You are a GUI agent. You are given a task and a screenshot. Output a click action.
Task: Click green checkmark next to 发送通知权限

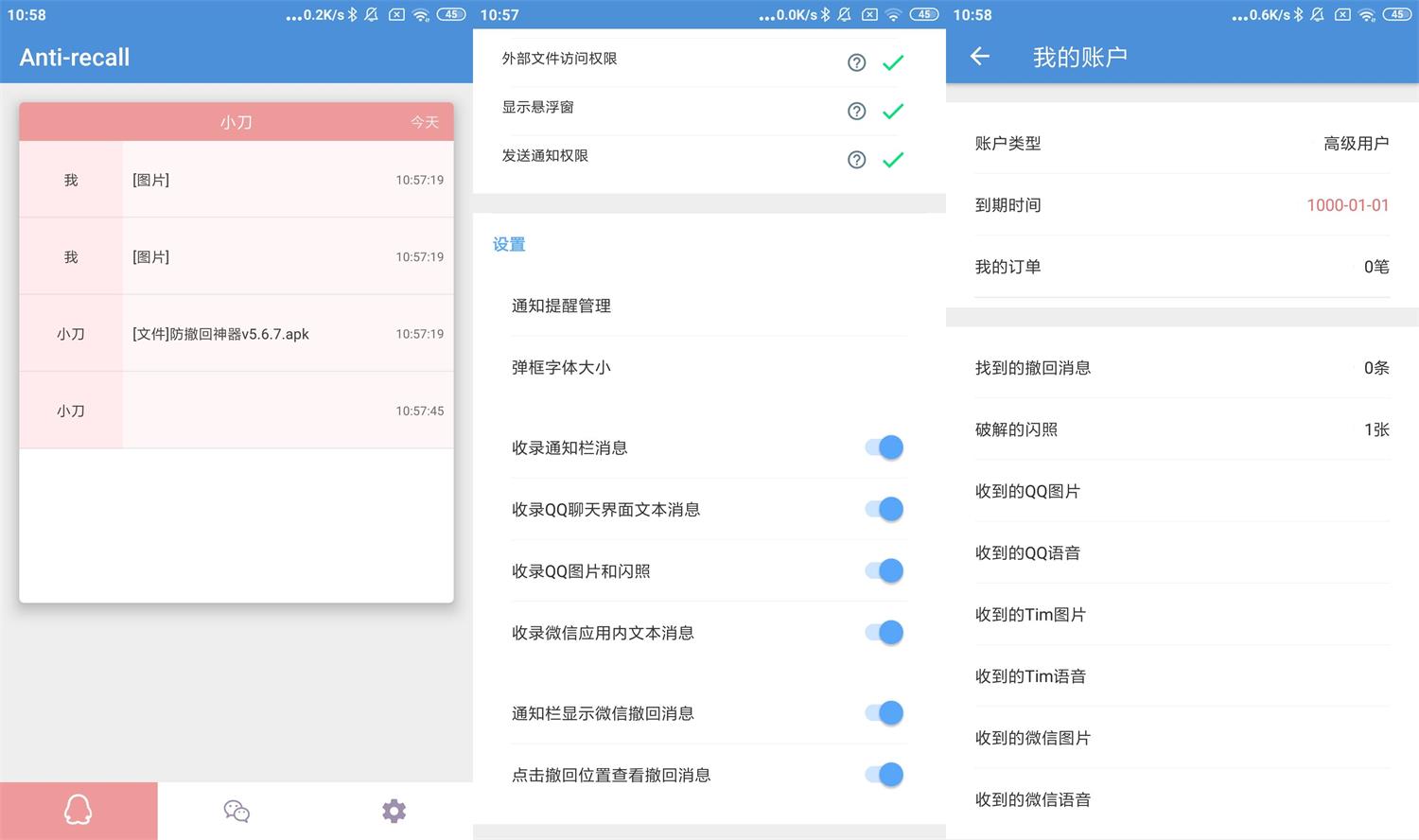[892, 159]
